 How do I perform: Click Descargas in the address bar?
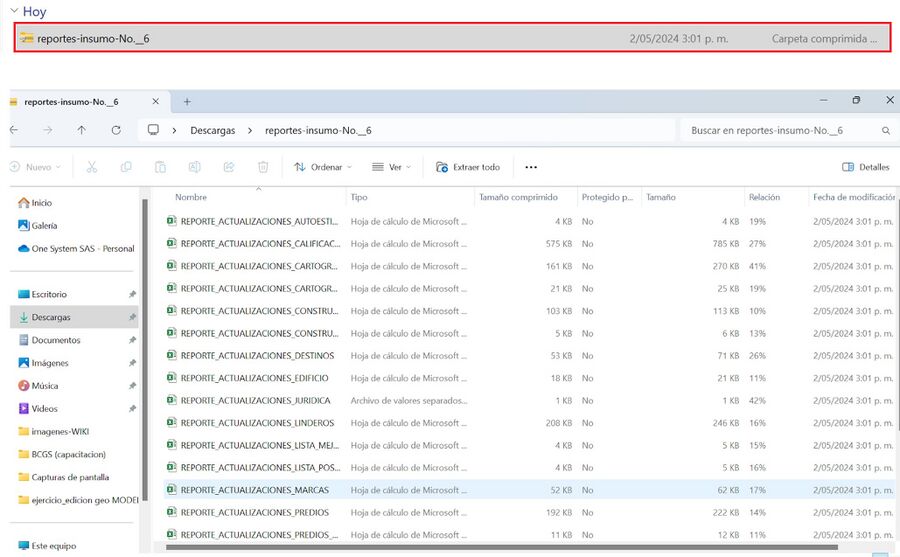(212, 130)
